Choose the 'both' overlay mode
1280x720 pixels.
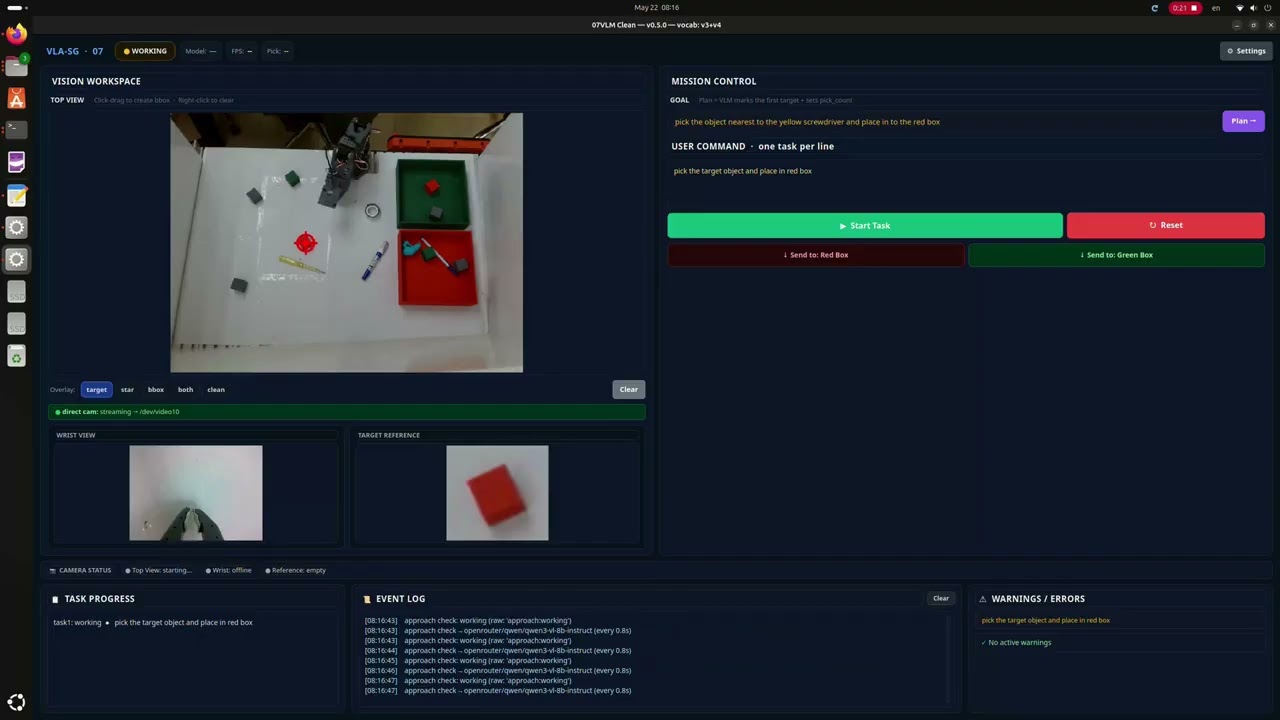pos(185,390)
